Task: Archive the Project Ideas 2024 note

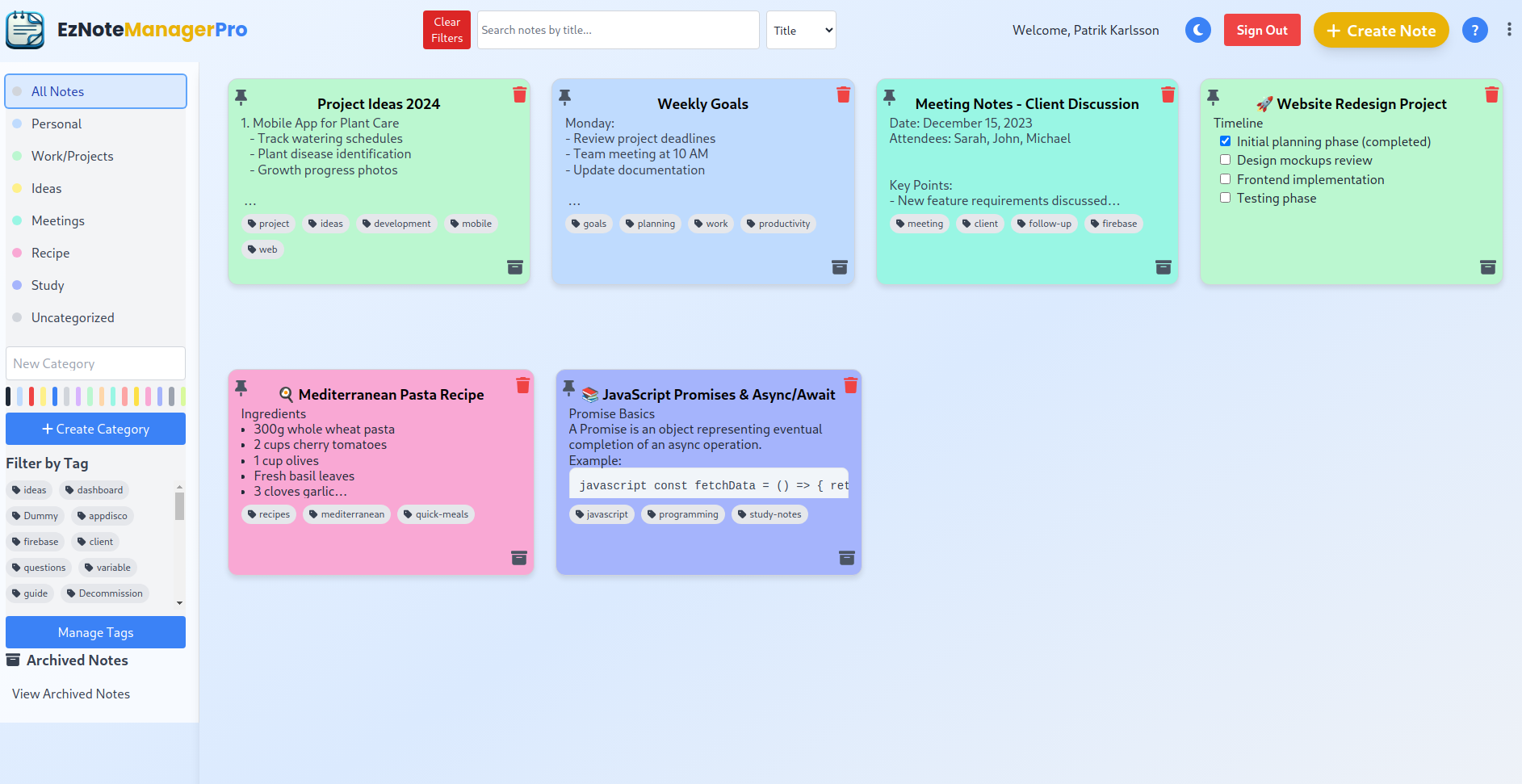Action: click(515, 267)
